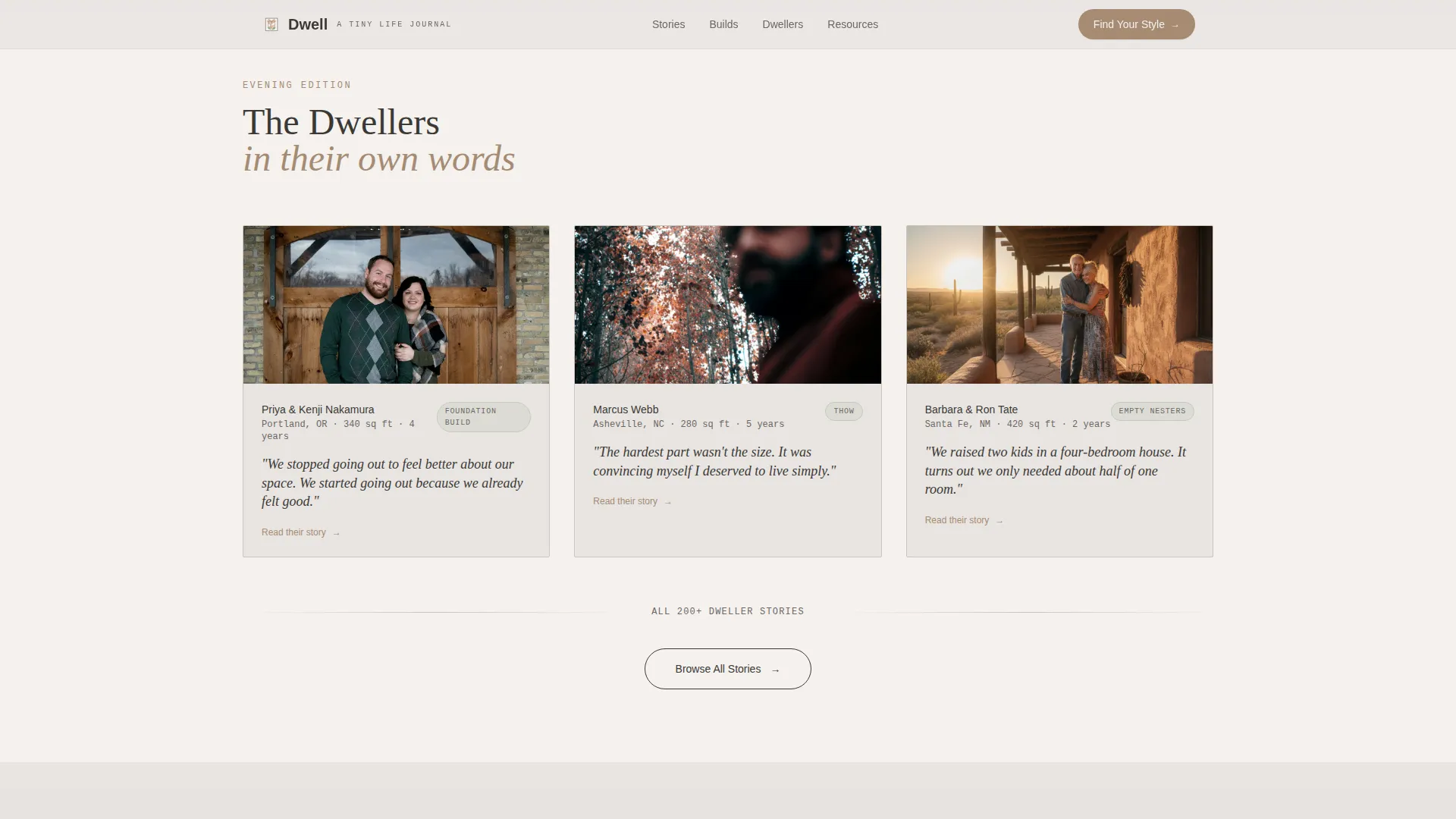Read the Tate story link
This screenshot has width=1456, height=819.
tap(963, 520)
